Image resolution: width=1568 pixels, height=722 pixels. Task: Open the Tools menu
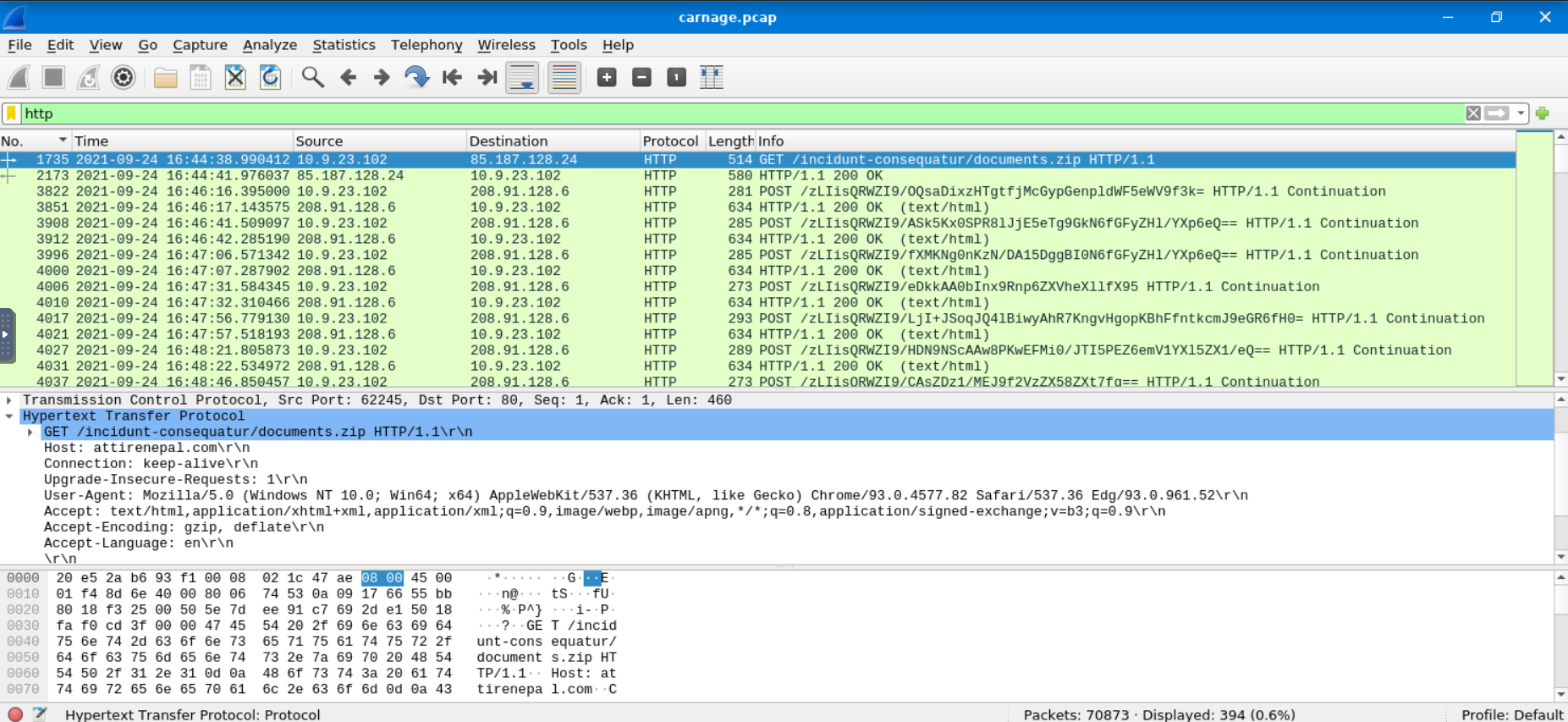569,45
